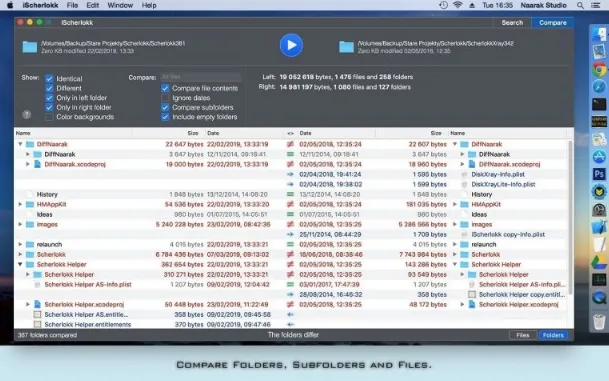Open Trash in the dock
609x381 pixels.
pos(599,322)
